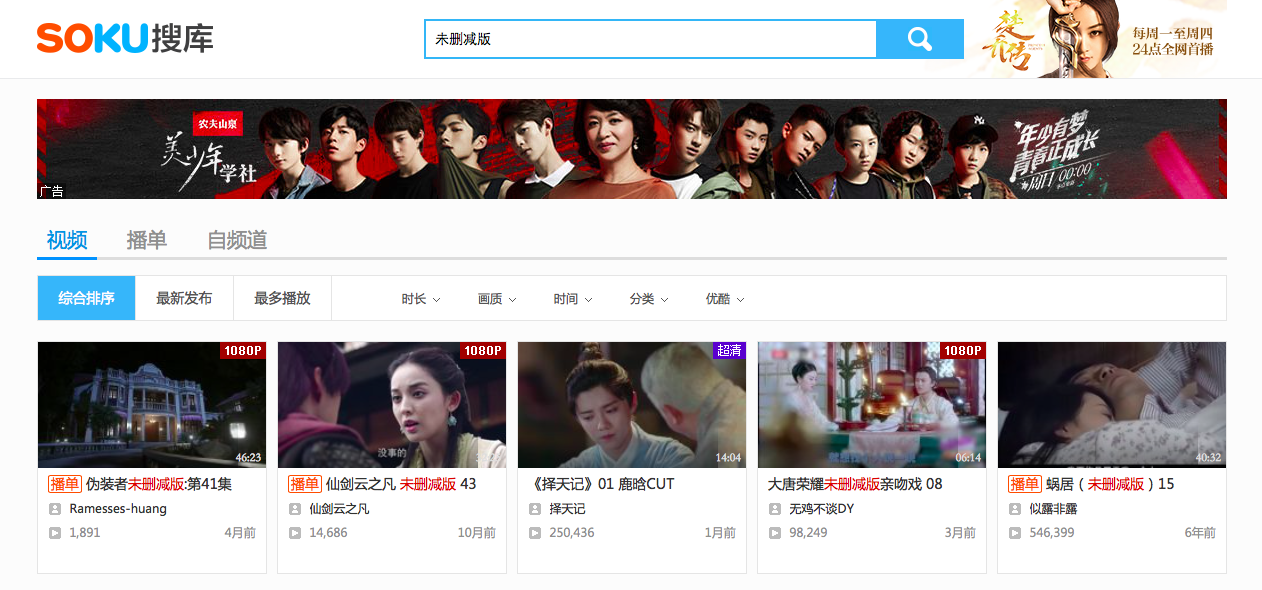Expand the 分类 filter dropdown
The width and height of the screenshot is (1262, 590).
(x=649, y=299)
